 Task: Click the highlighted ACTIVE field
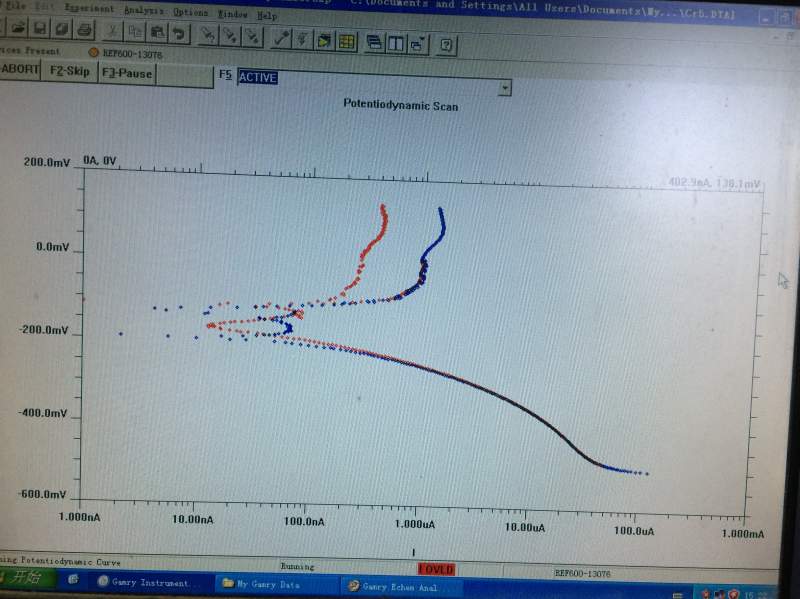(x=258, y=78)
